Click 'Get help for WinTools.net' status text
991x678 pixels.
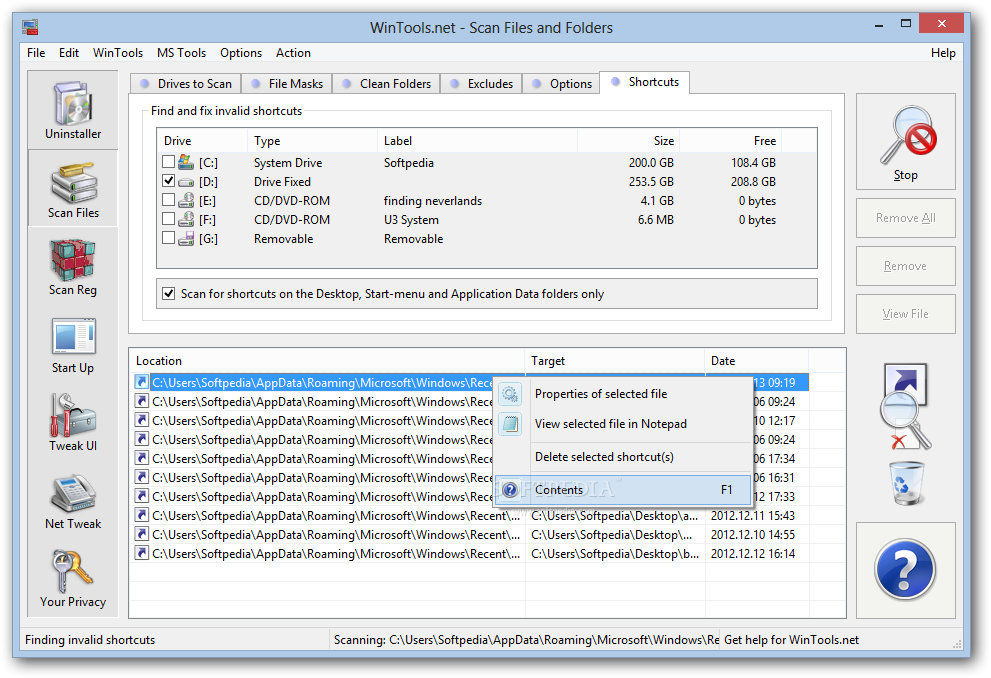pos(791,640)
